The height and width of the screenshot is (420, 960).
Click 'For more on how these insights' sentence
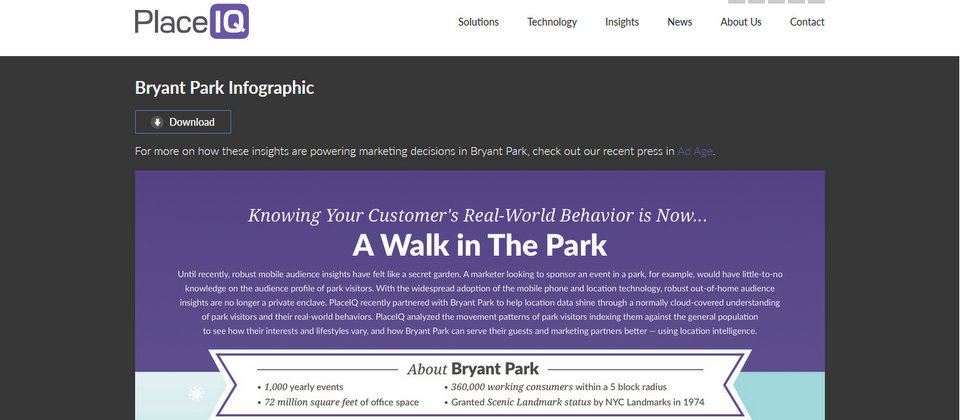pyautogui.click(x=425, y=151)
